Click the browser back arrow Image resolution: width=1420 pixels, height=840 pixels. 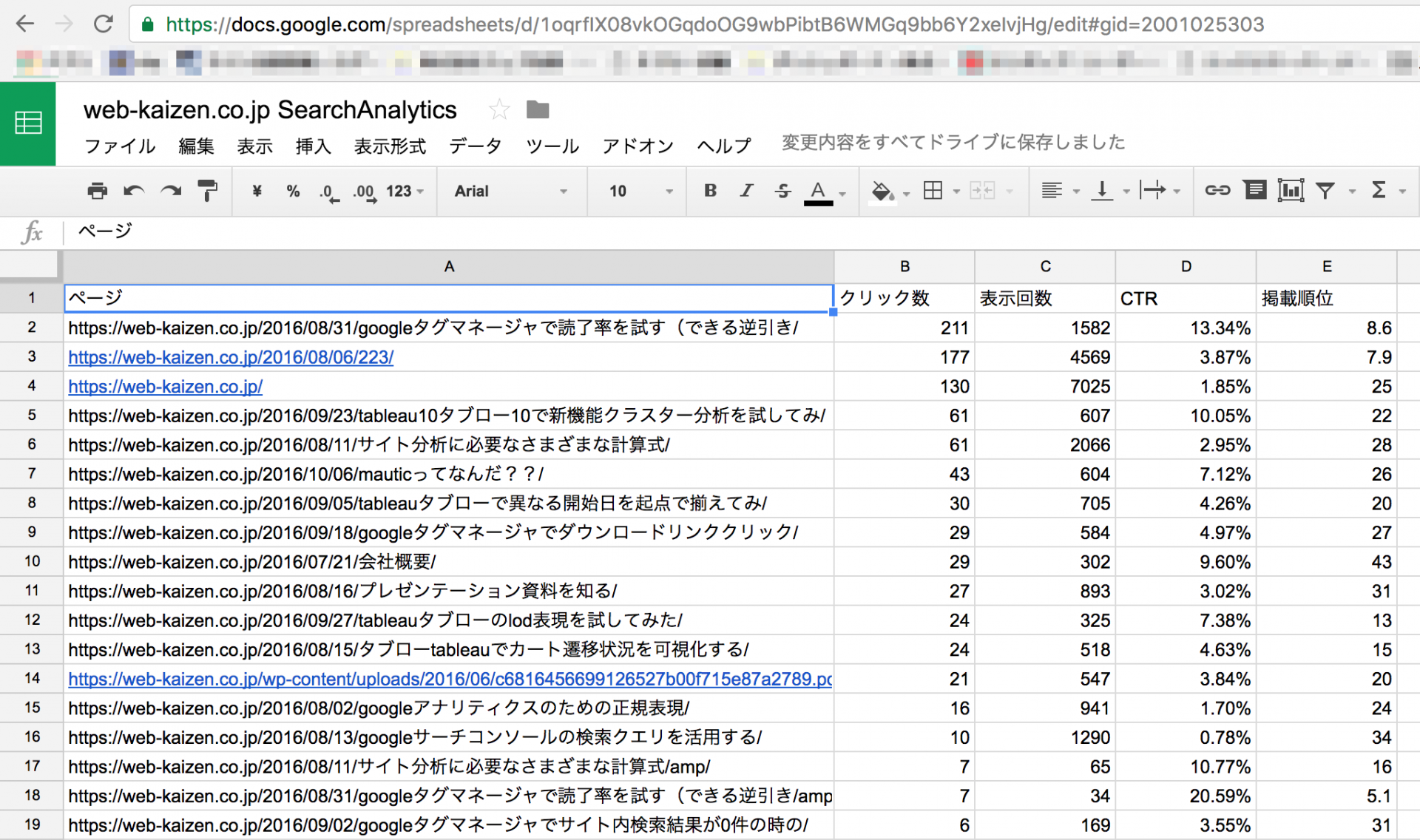click(25, 24)
